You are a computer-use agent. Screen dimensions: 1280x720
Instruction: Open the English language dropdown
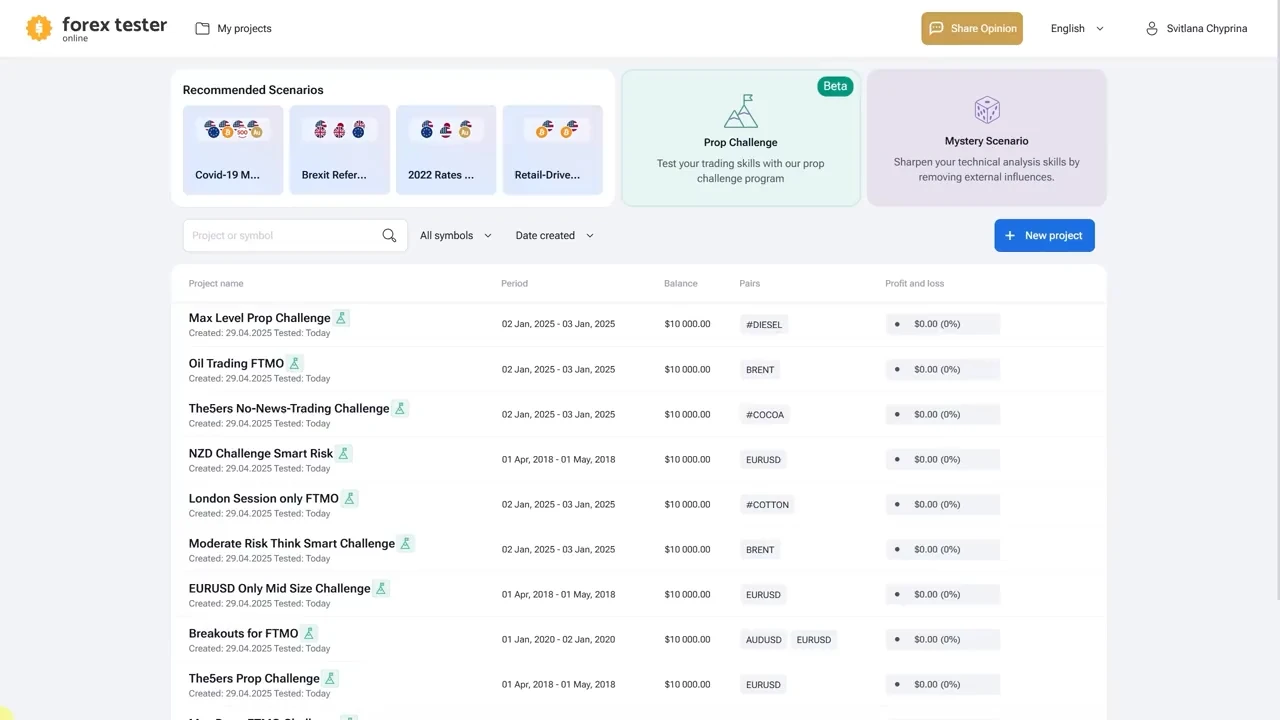pyautogui.click(x=1077, y=29)
